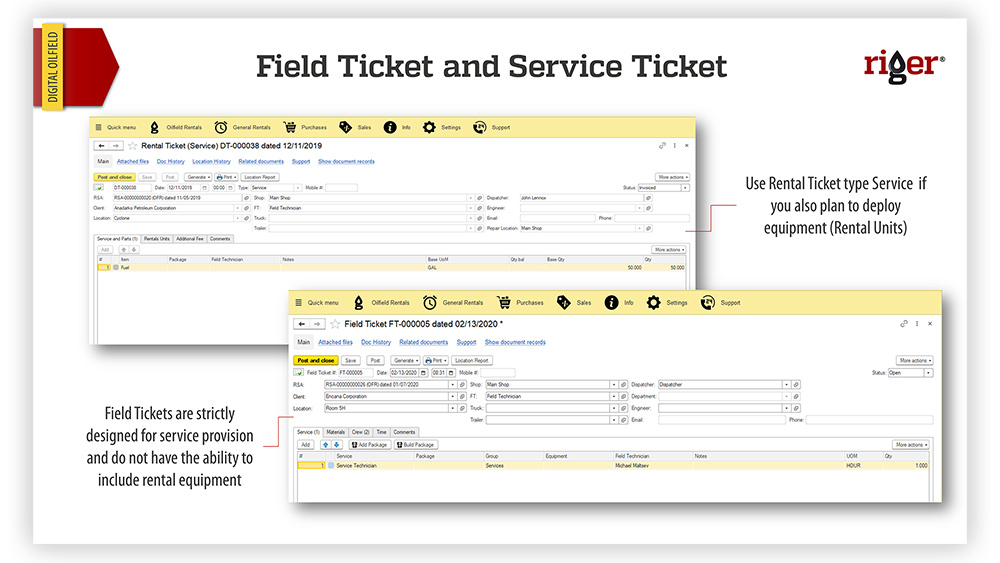The height and width of the screenshot is (563, 1000).
Task: Click Post and close in Field Ticket
Action: coord(315,360)
